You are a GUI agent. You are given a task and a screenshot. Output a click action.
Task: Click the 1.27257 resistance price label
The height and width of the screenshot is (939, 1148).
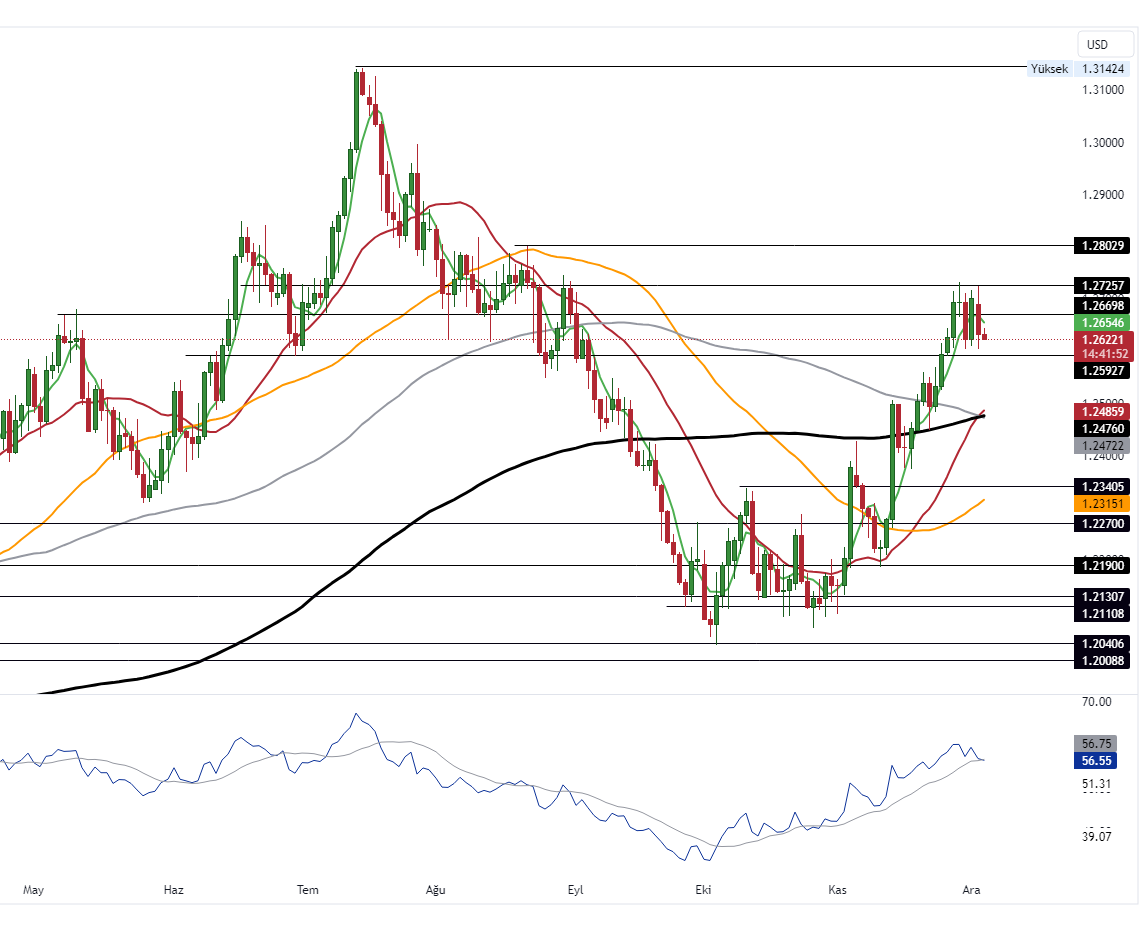coord(1101,286)
